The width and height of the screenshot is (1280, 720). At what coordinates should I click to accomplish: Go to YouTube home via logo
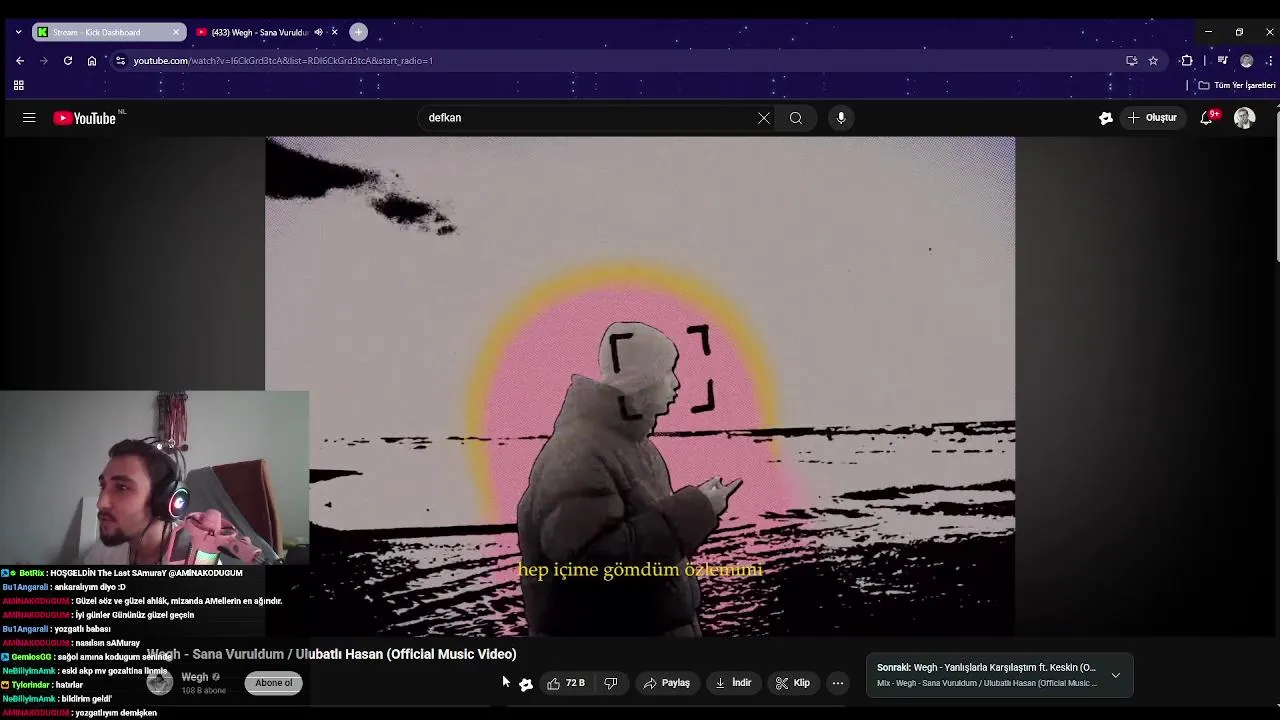85,118
